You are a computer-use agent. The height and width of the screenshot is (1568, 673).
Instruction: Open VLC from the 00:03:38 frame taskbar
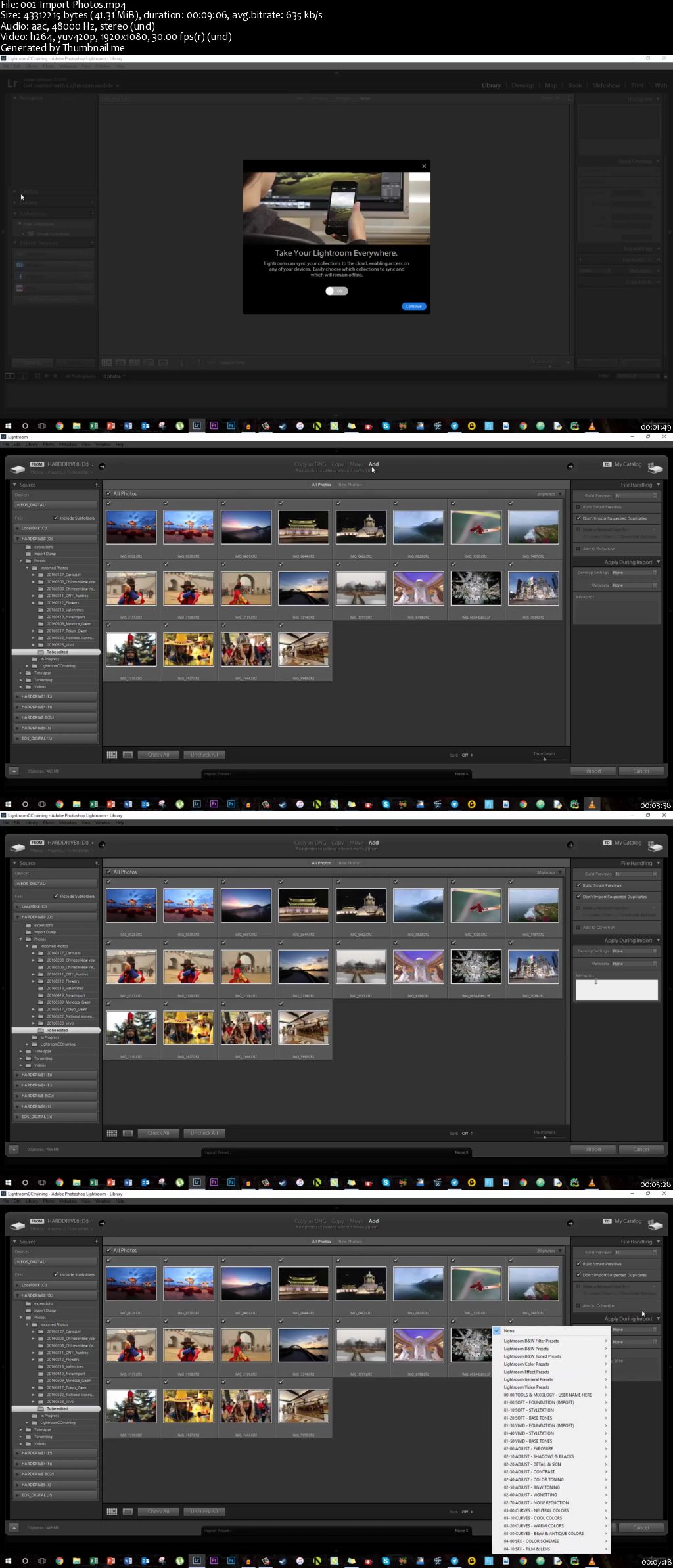592,804
